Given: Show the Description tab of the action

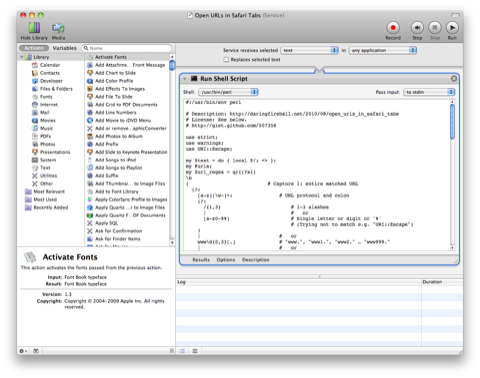Looking at the screenshot, I should click(256, 260).
